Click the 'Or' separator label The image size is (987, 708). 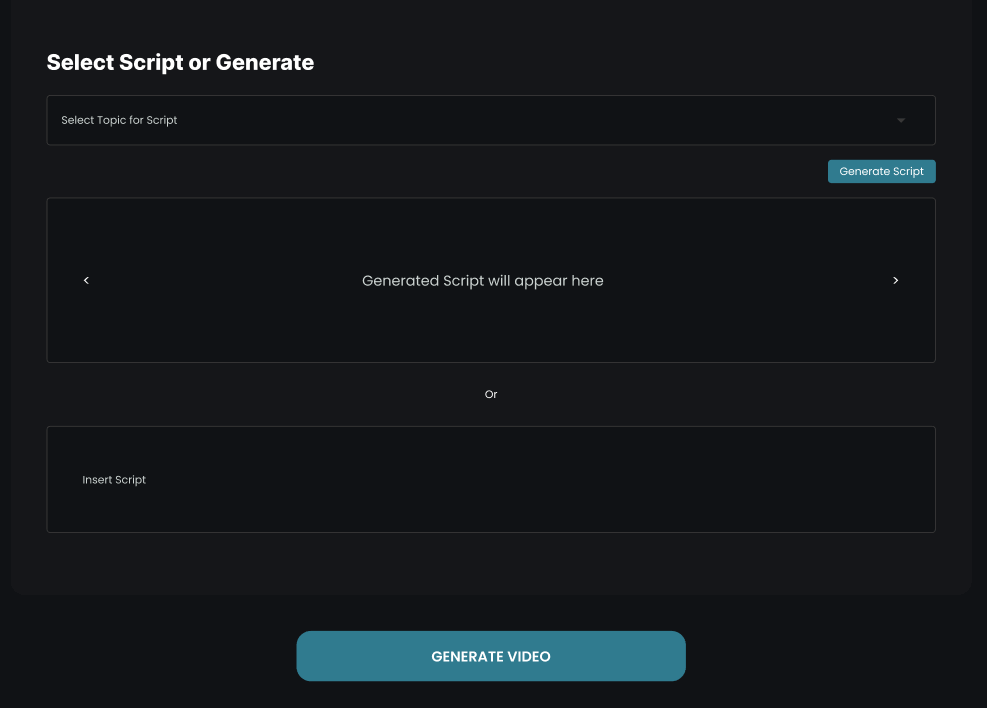coord(490,394)
